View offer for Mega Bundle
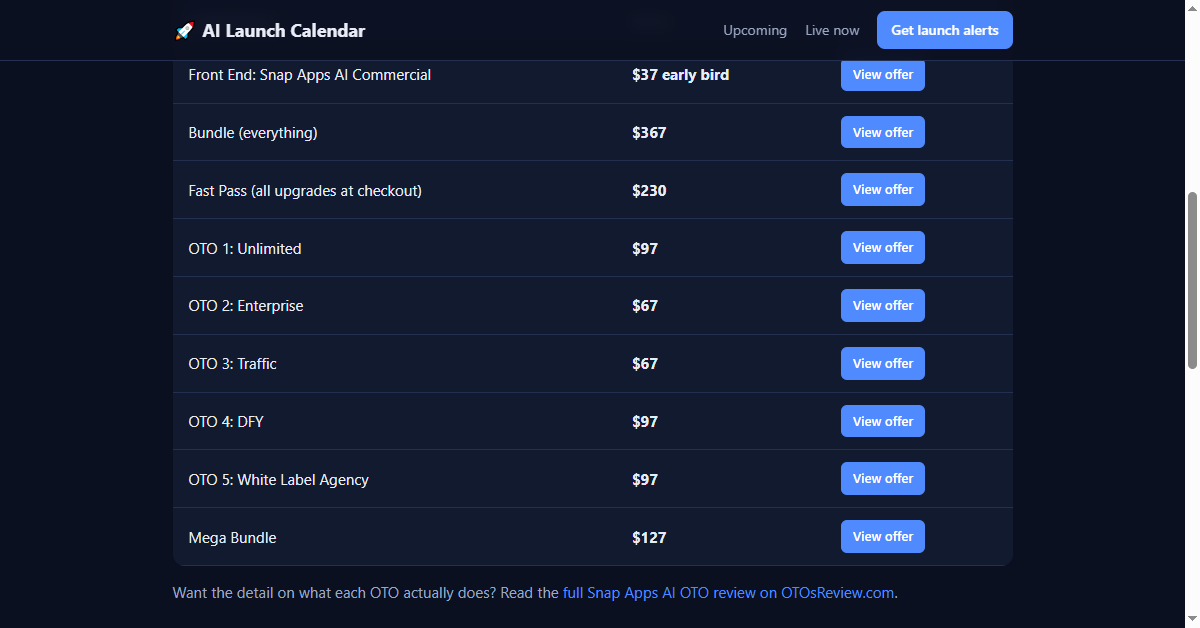 [x=883, y=536]
